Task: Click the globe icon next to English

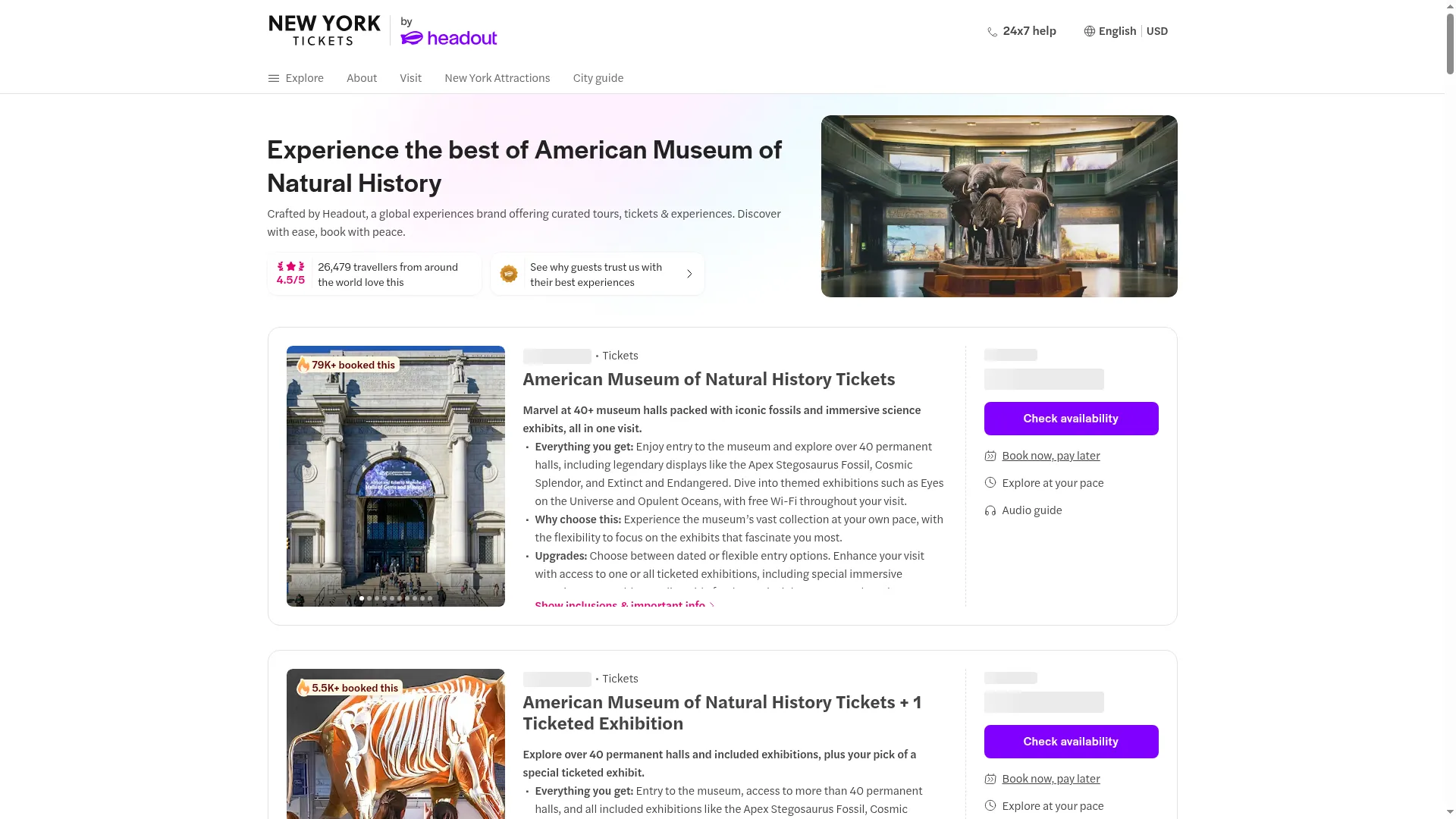Action: (x=1089, y=31)
